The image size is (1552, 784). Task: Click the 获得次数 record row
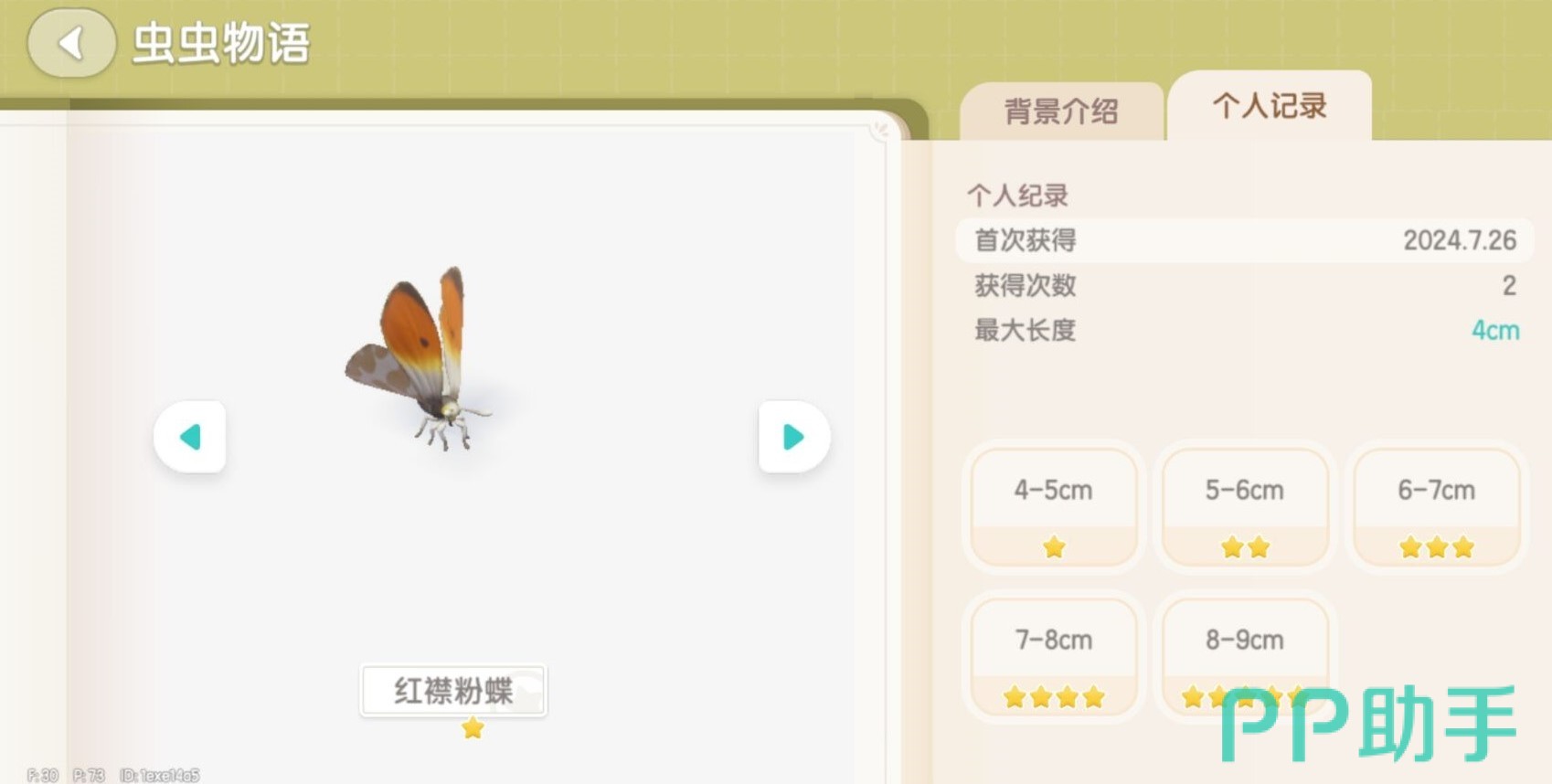[1244, 285]
